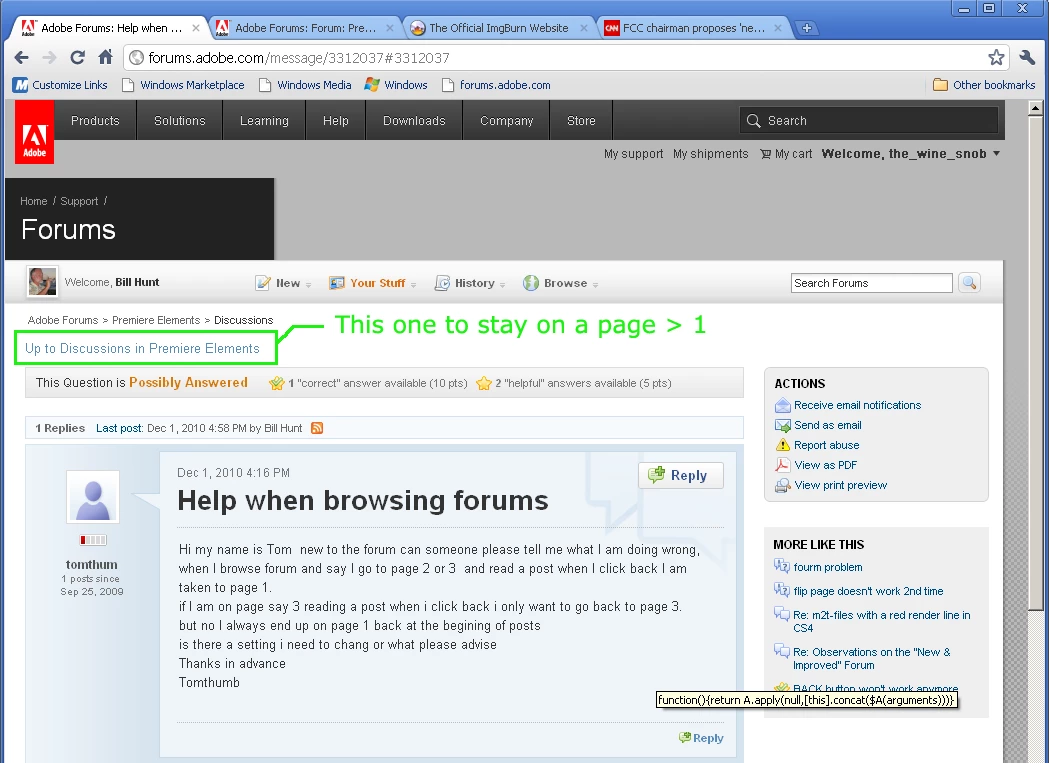The height and width of the screenshot is (763, 1049).
Task: Click the scrollbar up arrow
Action: coord(1035,108)
